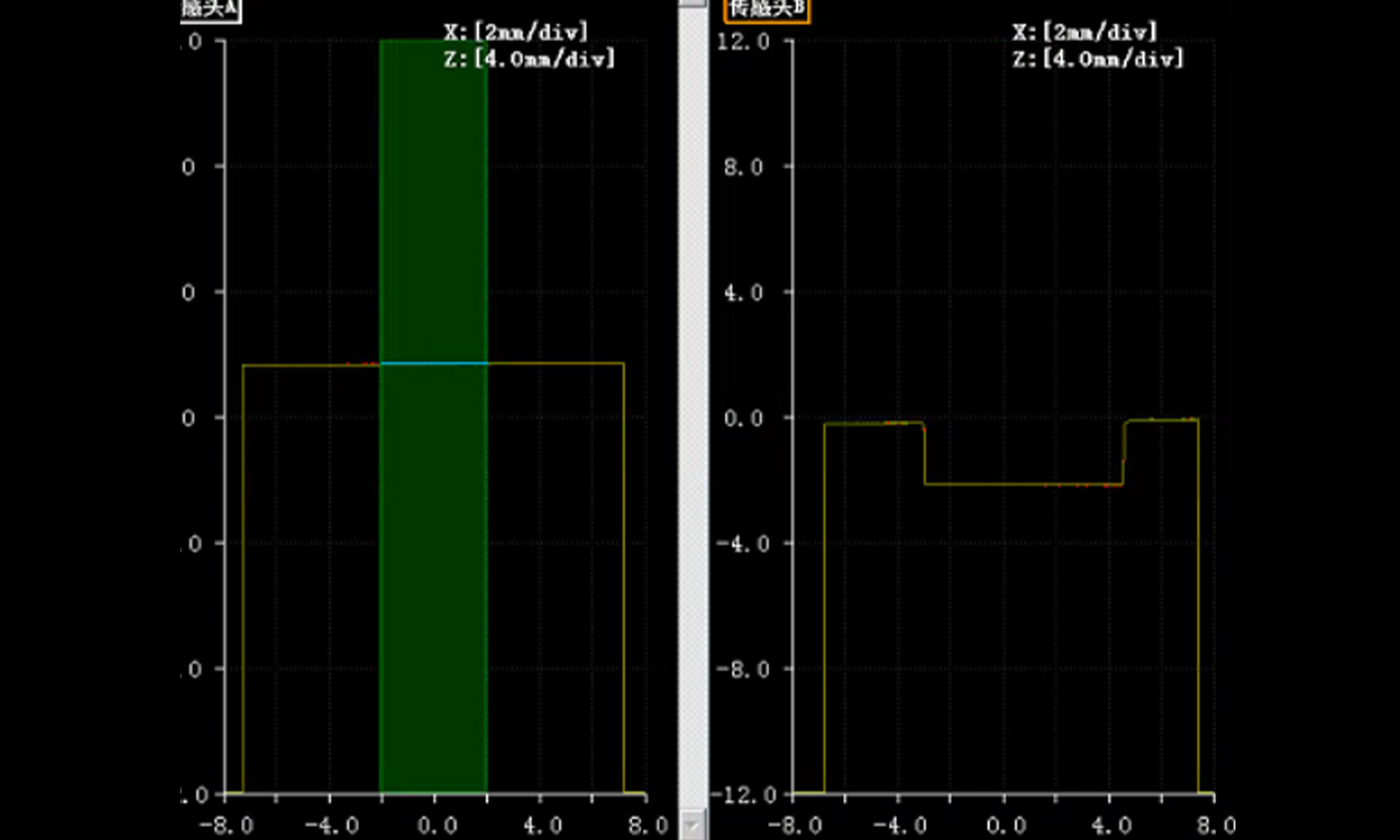Image resolution: width=1400 pixels, height=840 pixels.
Task: Click the left raised step of sensor B profile
Action: pos(873,423)
